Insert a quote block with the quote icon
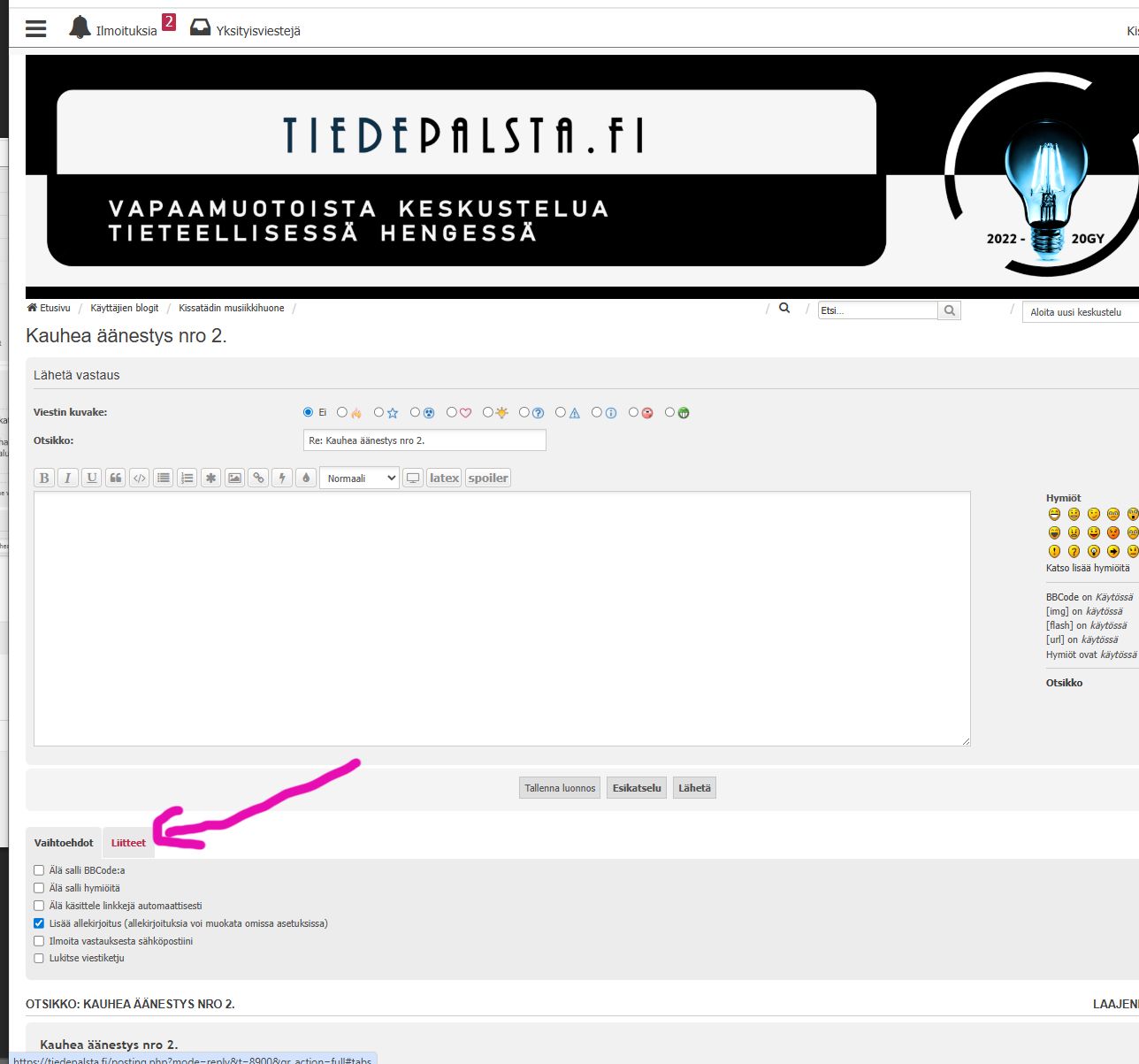1139x1064 pixels. click(116, 478)
